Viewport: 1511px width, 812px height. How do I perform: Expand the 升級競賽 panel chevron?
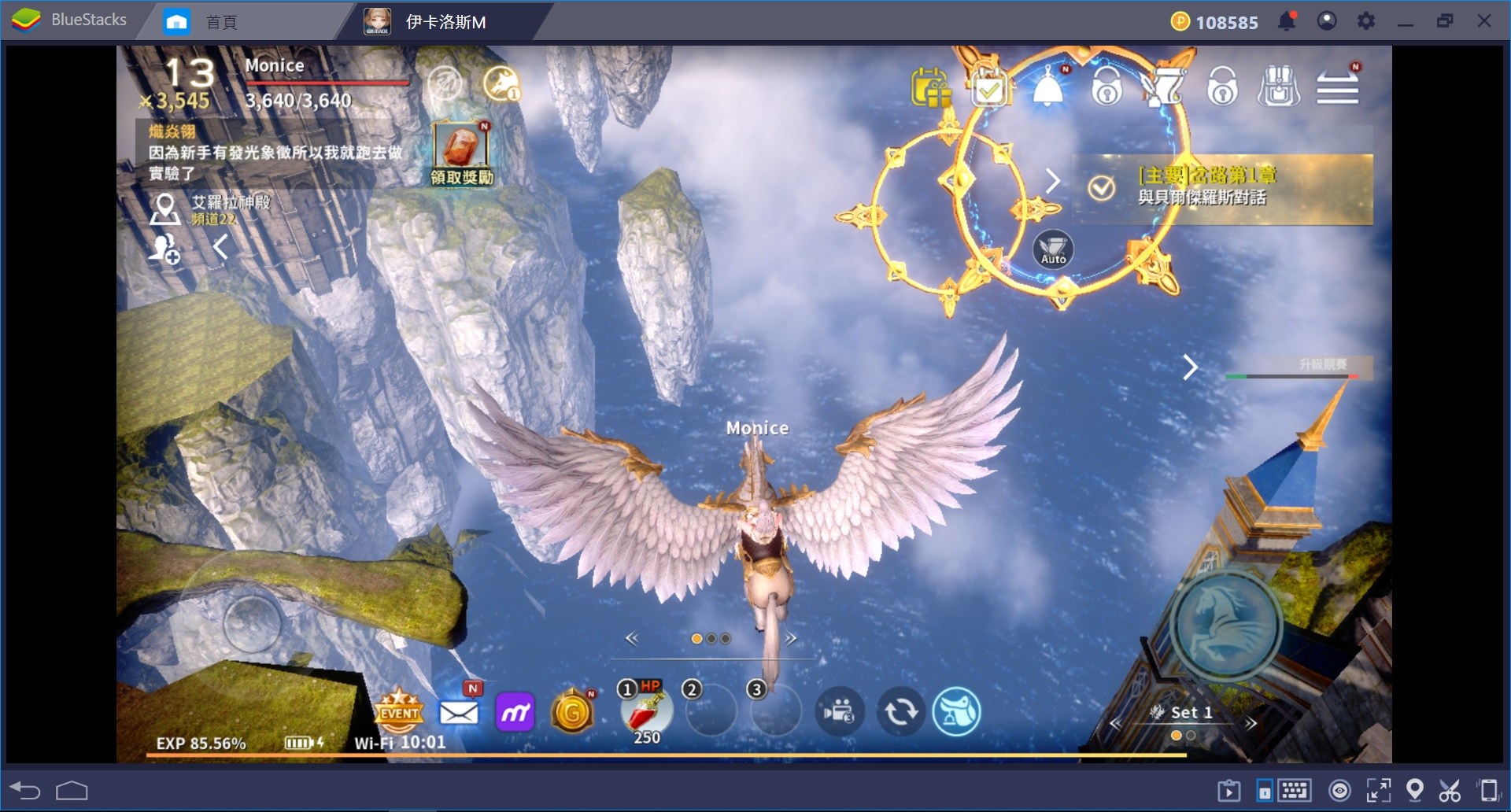click(x=1191, y=367)
